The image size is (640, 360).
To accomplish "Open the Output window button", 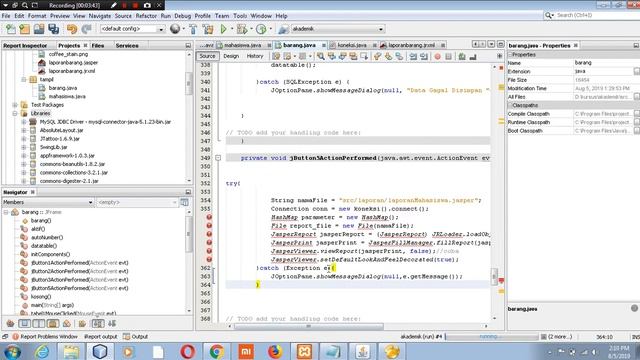I will point(136,337).
